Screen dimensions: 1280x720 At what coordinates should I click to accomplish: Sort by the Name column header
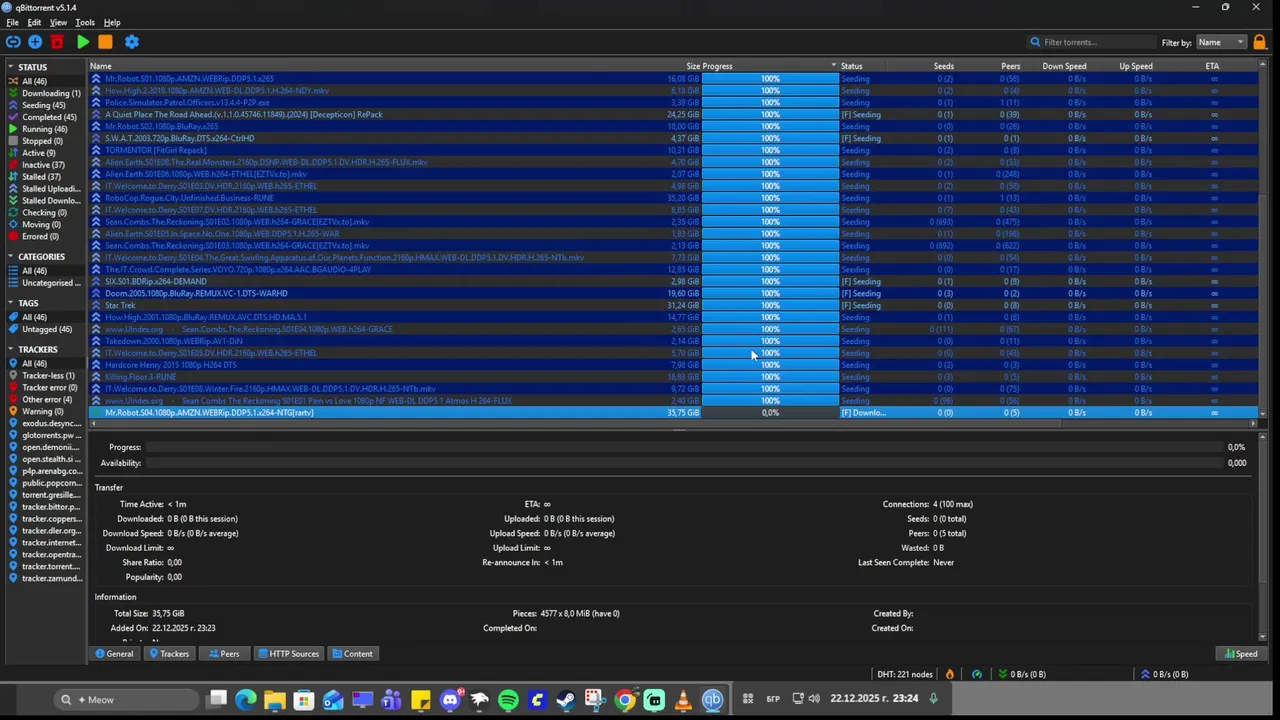coord(100,66)
